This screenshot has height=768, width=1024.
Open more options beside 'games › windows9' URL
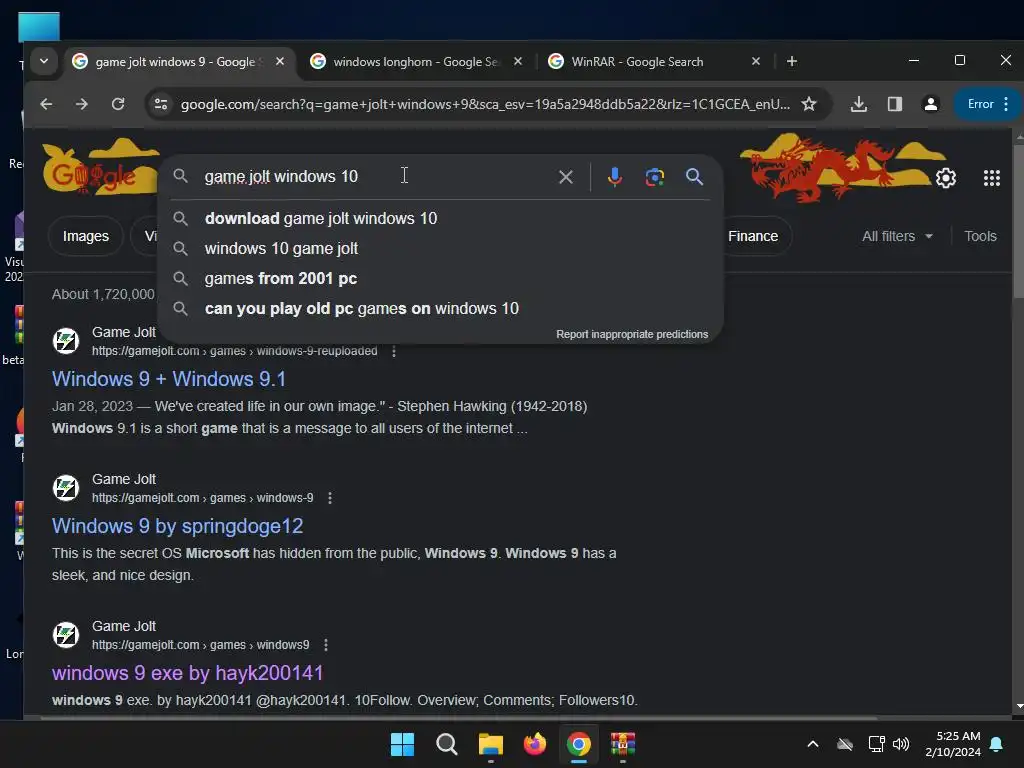point(325,645)
